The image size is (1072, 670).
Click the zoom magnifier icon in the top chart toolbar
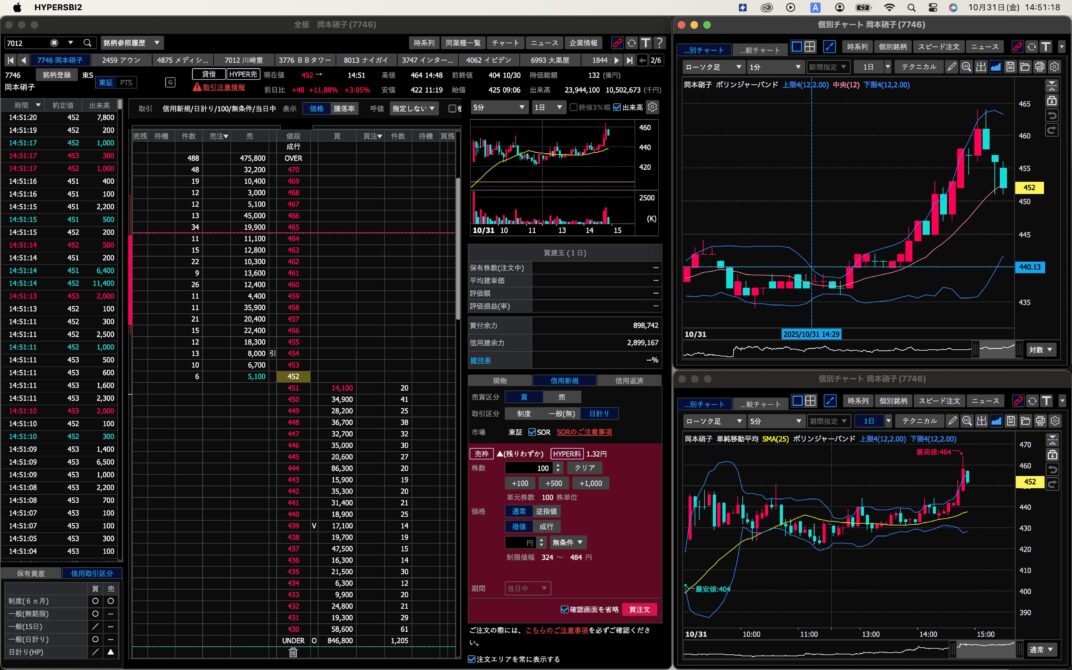pyautogui.click(x=967, y=67)
